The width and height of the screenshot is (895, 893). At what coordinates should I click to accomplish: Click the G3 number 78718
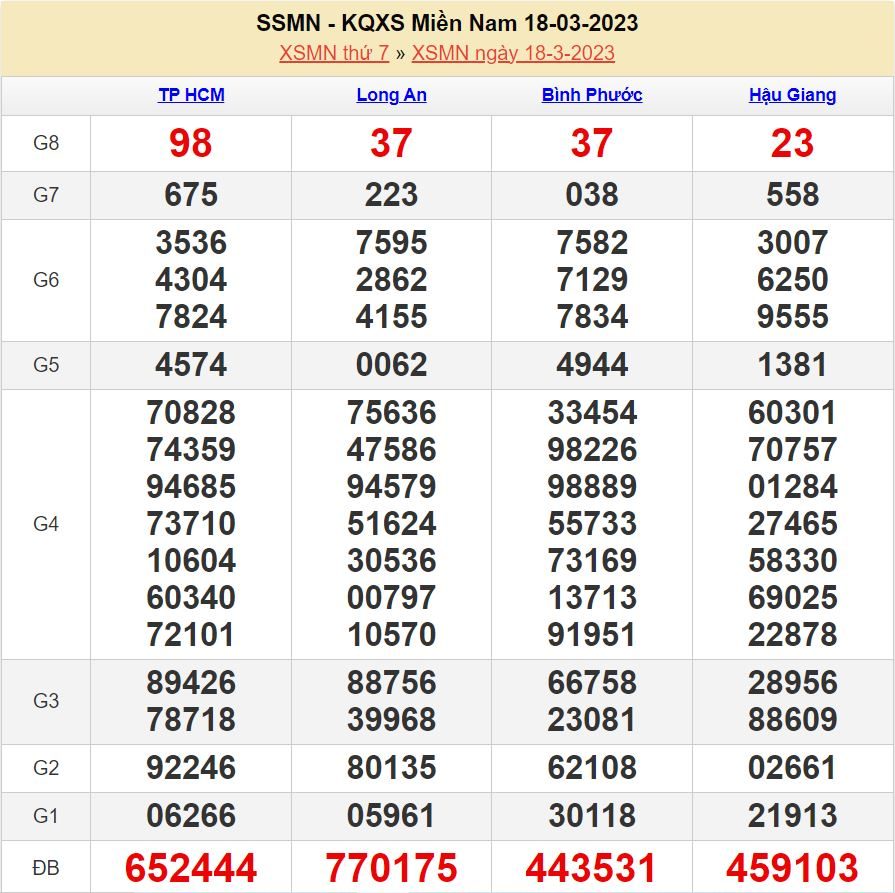[191, 719]
